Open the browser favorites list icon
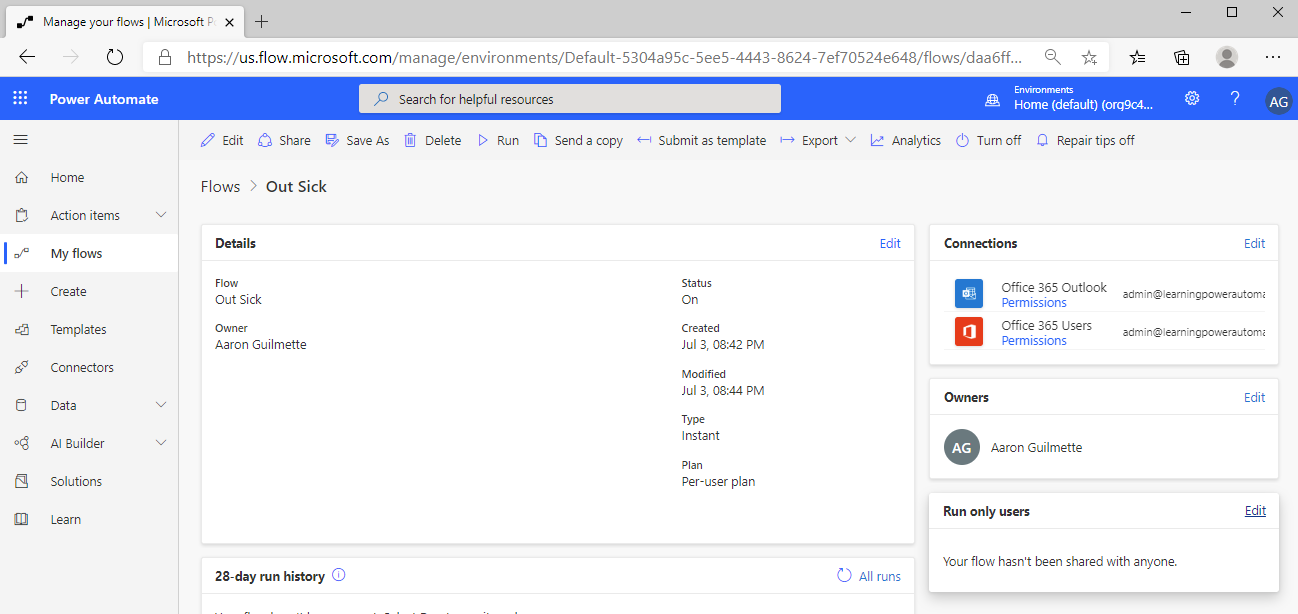This screenshot has width=1298, height=614. tap(1138, 57)
